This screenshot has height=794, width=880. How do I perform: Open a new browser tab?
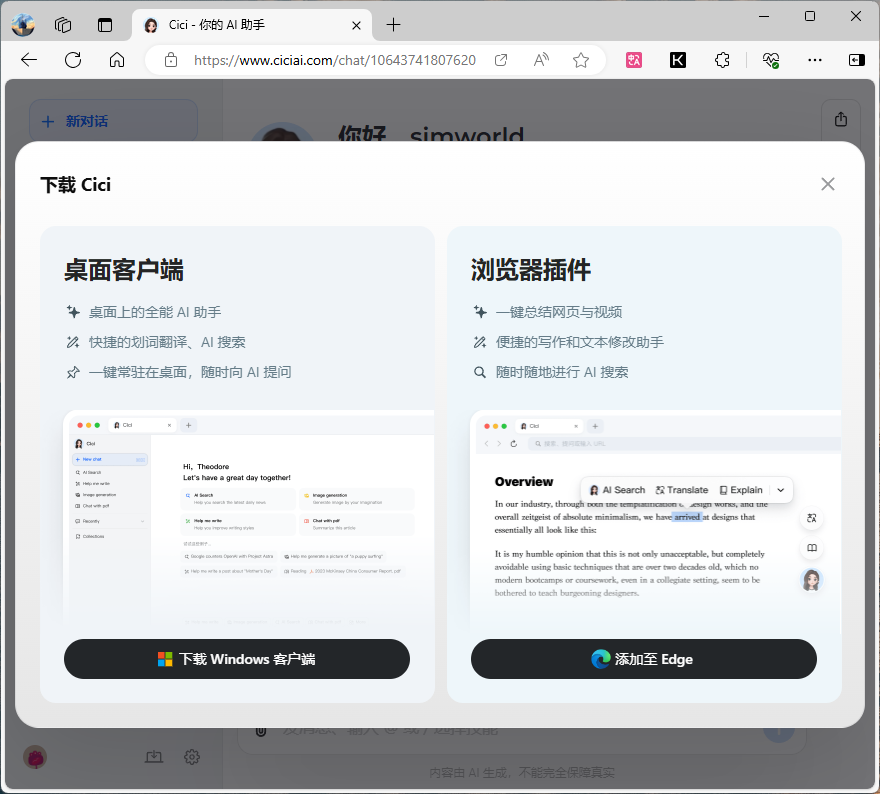tap(393, 25)
